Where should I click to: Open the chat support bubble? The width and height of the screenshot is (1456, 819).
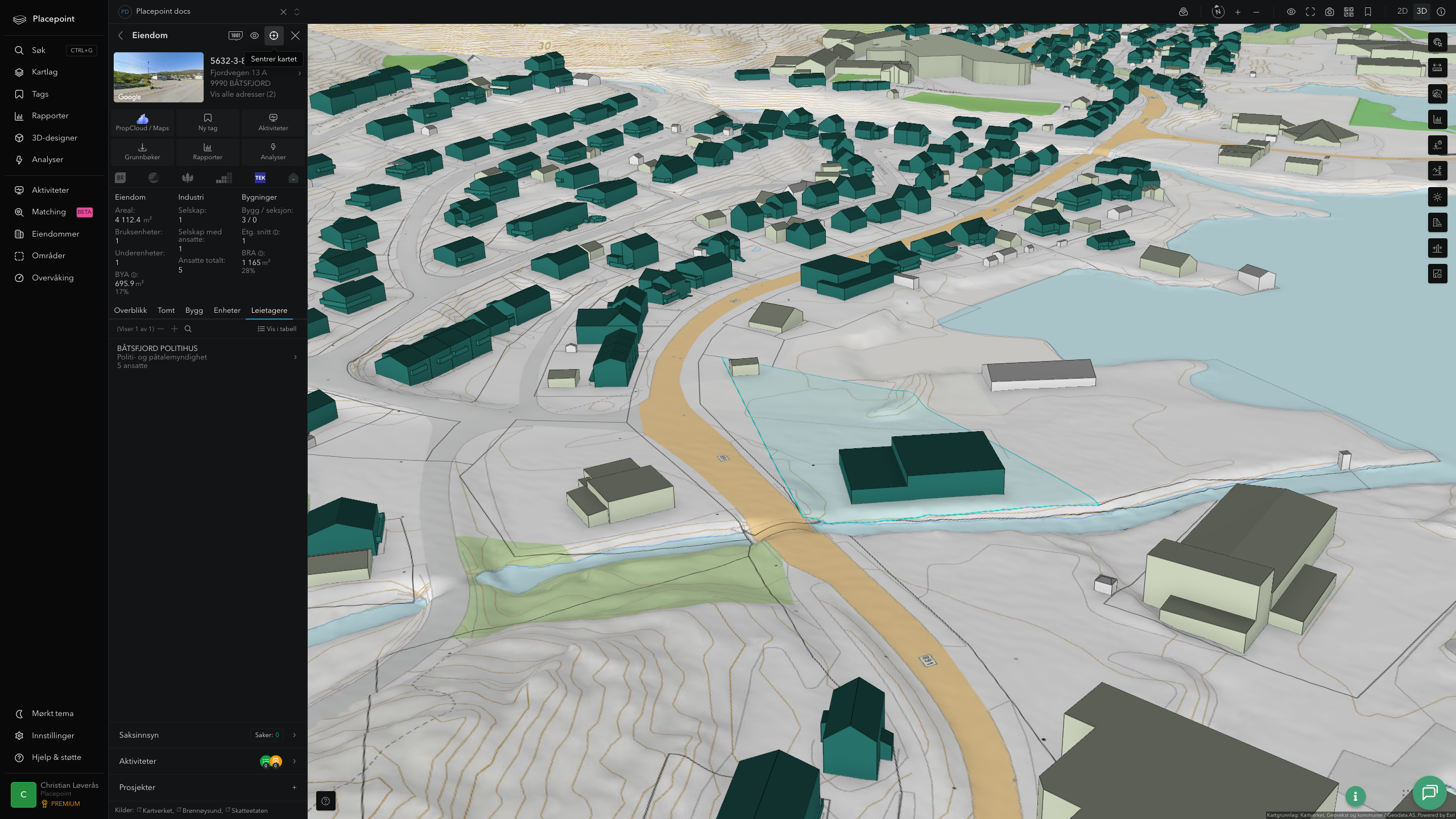(x=1429, y=792)
